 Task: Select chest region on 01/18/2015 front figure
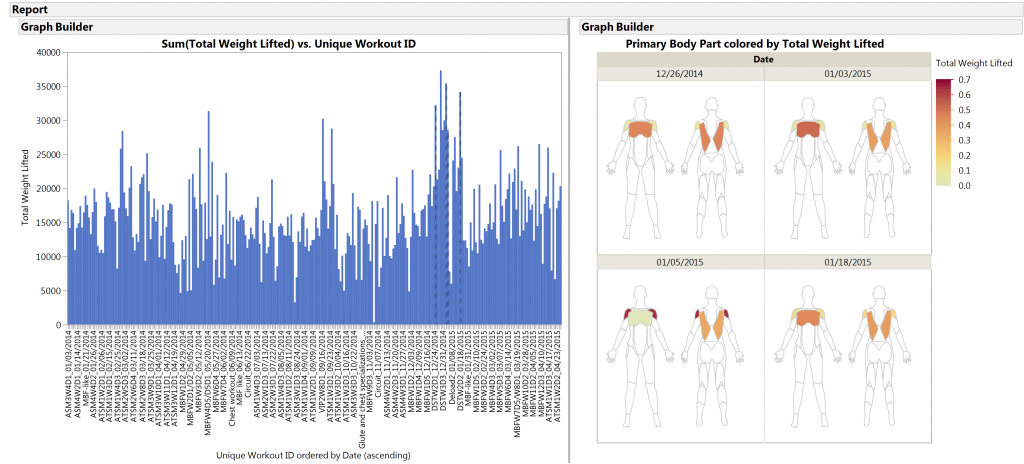[x=808, y=318]
